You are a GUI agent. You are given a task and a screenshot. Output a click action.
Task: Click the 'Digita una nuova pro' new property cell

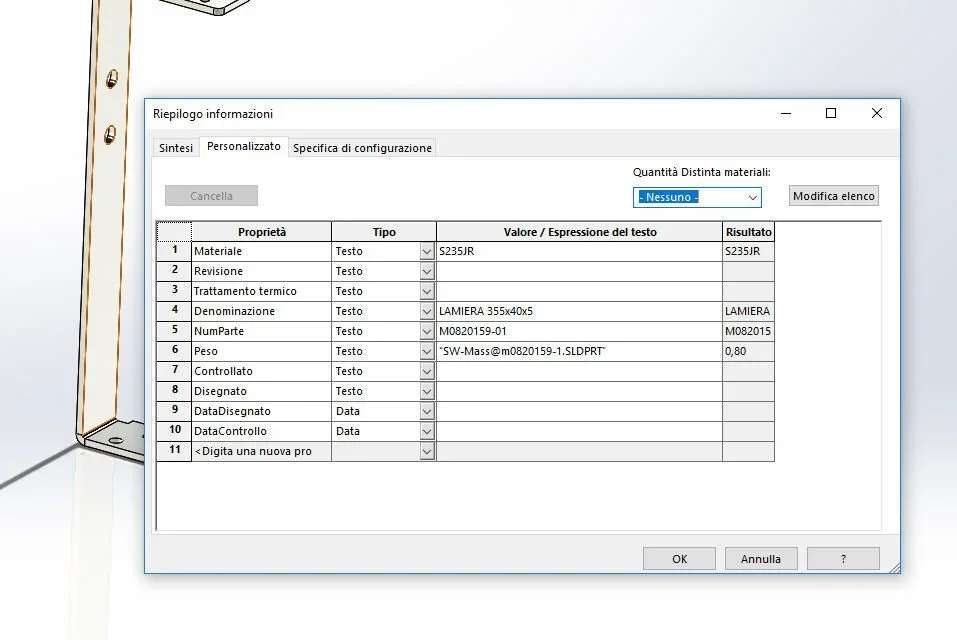(261, 451)
